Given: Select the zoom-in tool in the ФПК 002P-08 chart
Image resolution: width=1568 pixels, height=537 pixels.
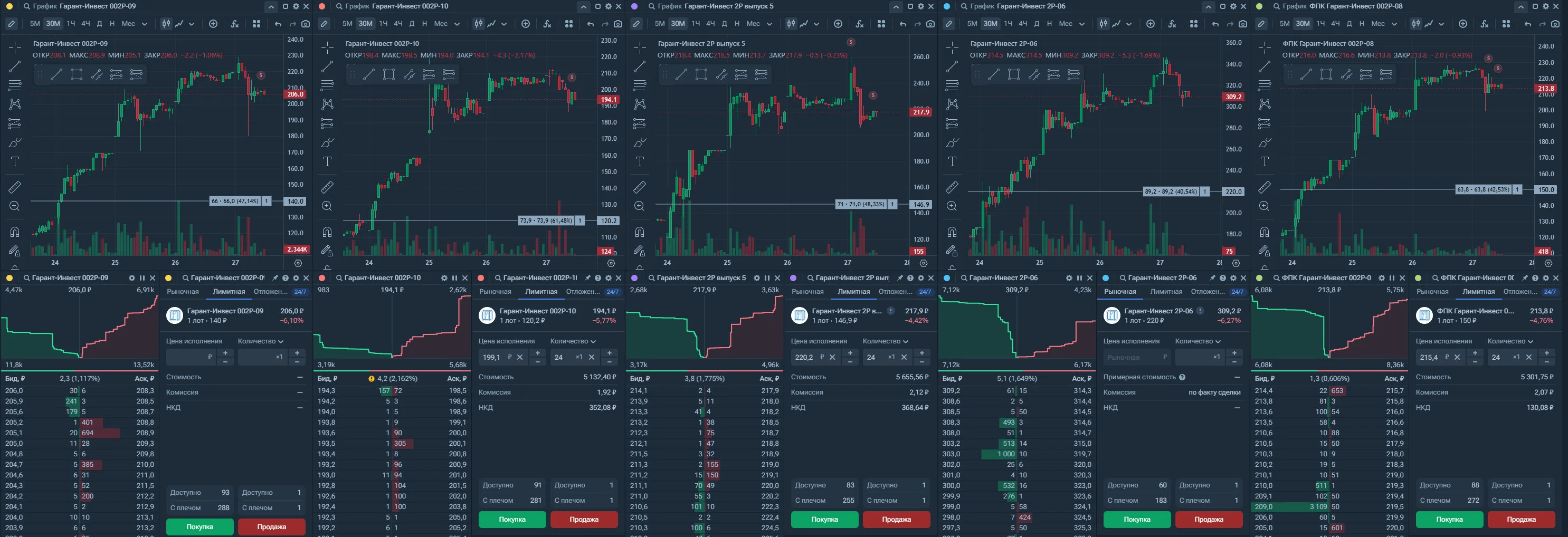Looking at the screenshot, I should [1264, 206].
